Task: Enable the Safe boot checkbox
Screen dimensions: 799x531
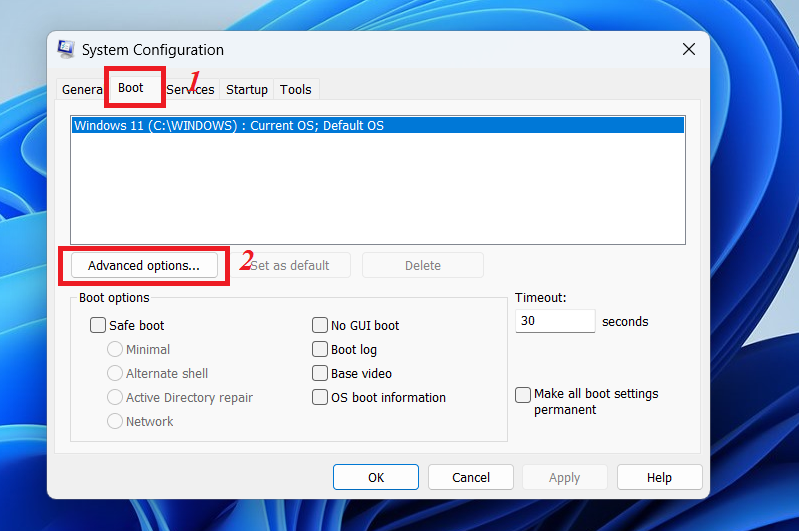Action: [x=98, y=325]
